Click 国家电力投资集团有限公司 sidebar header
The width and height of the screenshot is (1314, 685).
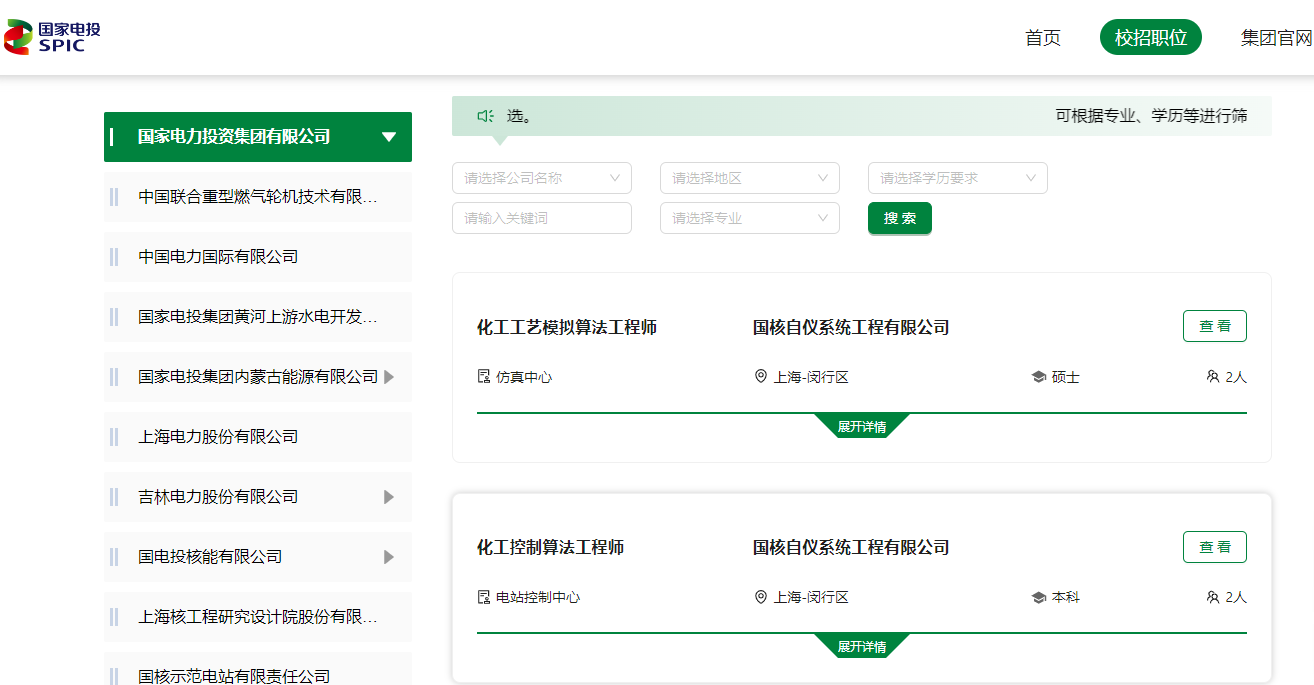point(258,137)
